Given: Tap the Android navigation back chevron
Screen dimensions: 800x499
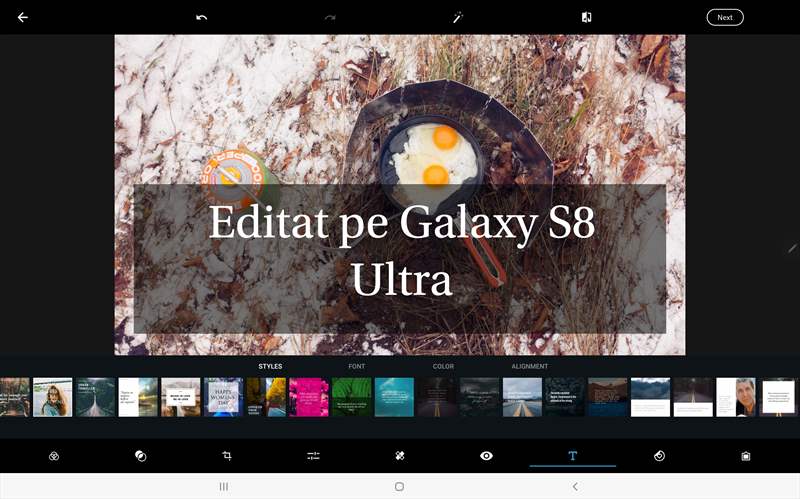Looking at the screenshot, I should (575, 487).
